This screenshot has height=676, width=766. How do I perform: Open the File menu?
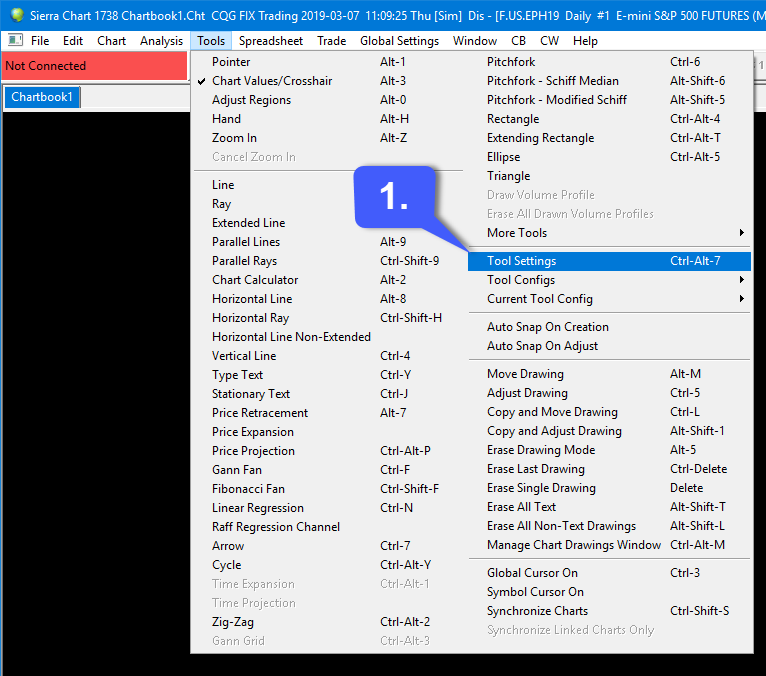(40, 41)
